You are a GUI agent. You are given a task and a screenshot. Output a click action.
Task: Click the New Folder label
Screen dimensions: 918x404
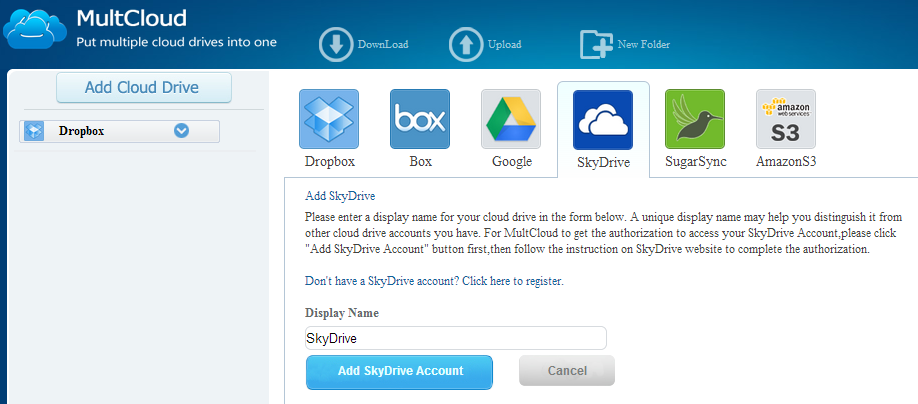click(x=643, y=44)
